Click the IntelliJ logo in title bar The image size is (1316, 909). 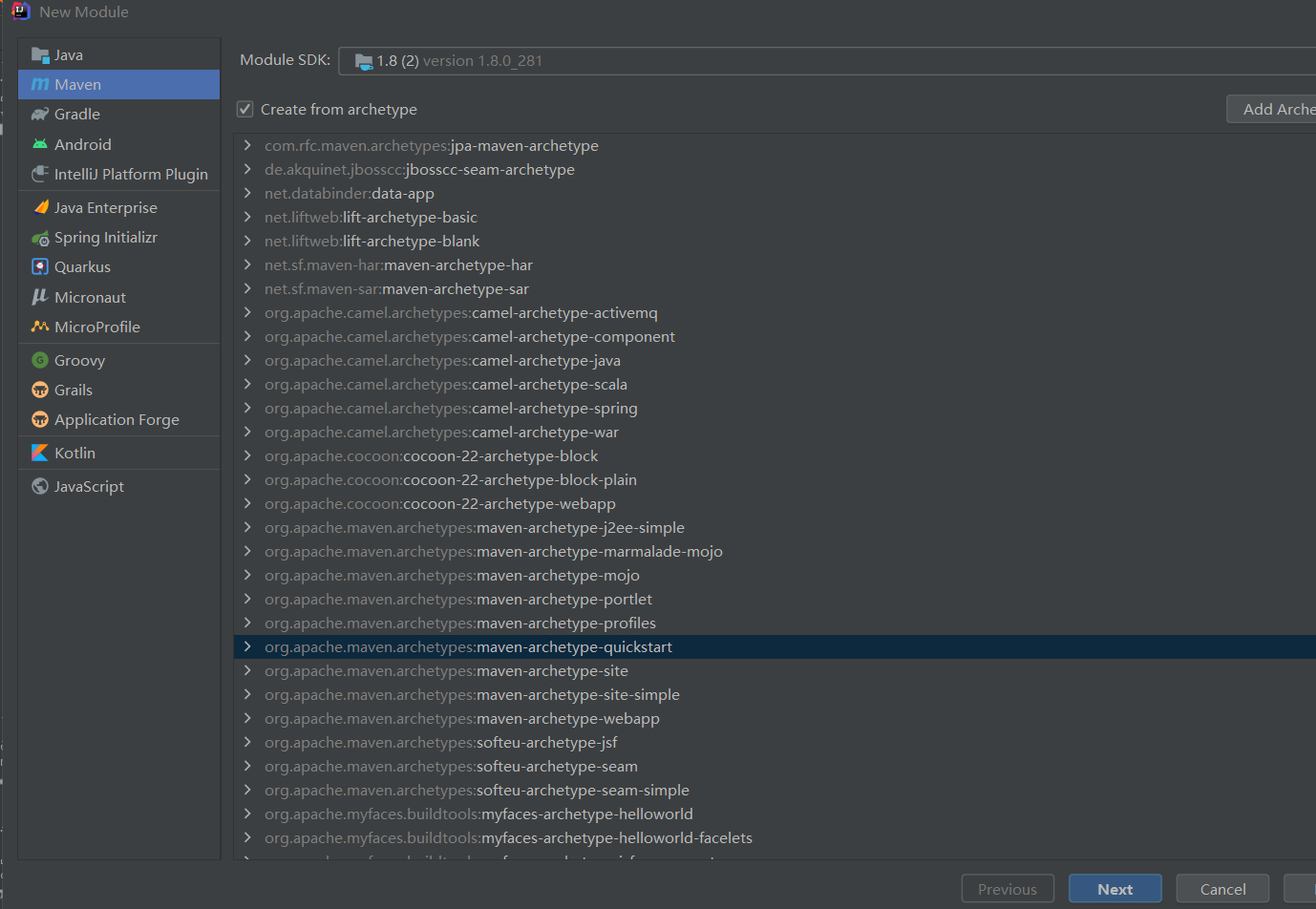tap(20, 11)
